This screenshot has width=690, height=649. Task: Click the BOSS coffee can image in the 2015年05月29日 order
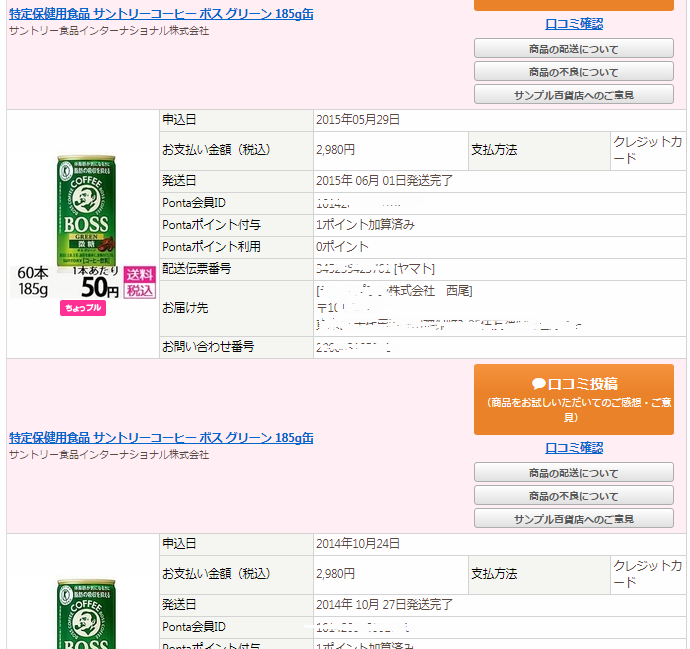click(x=86, y=211)
